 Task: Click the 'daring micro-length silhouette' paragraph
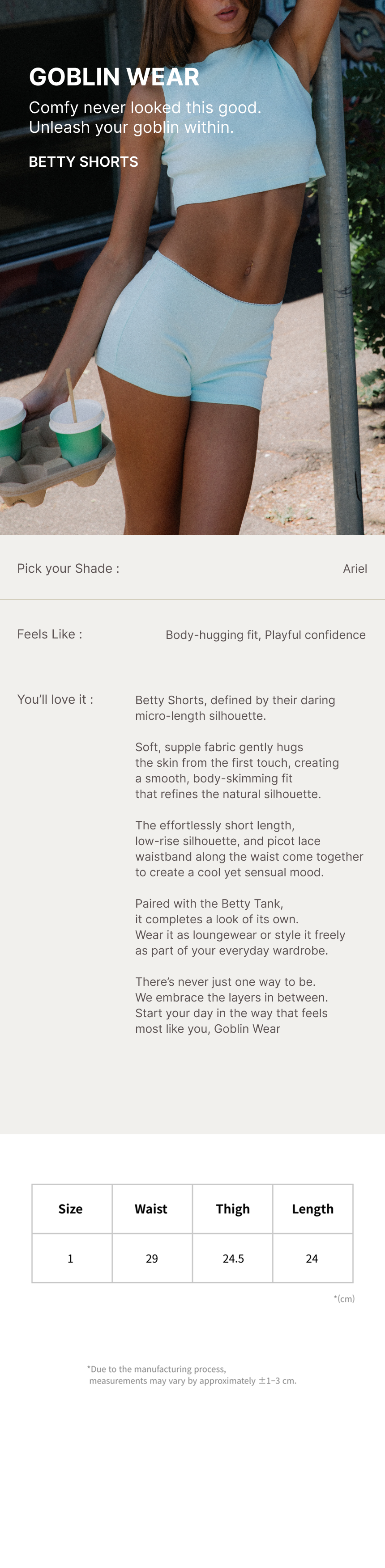[235, 708]
